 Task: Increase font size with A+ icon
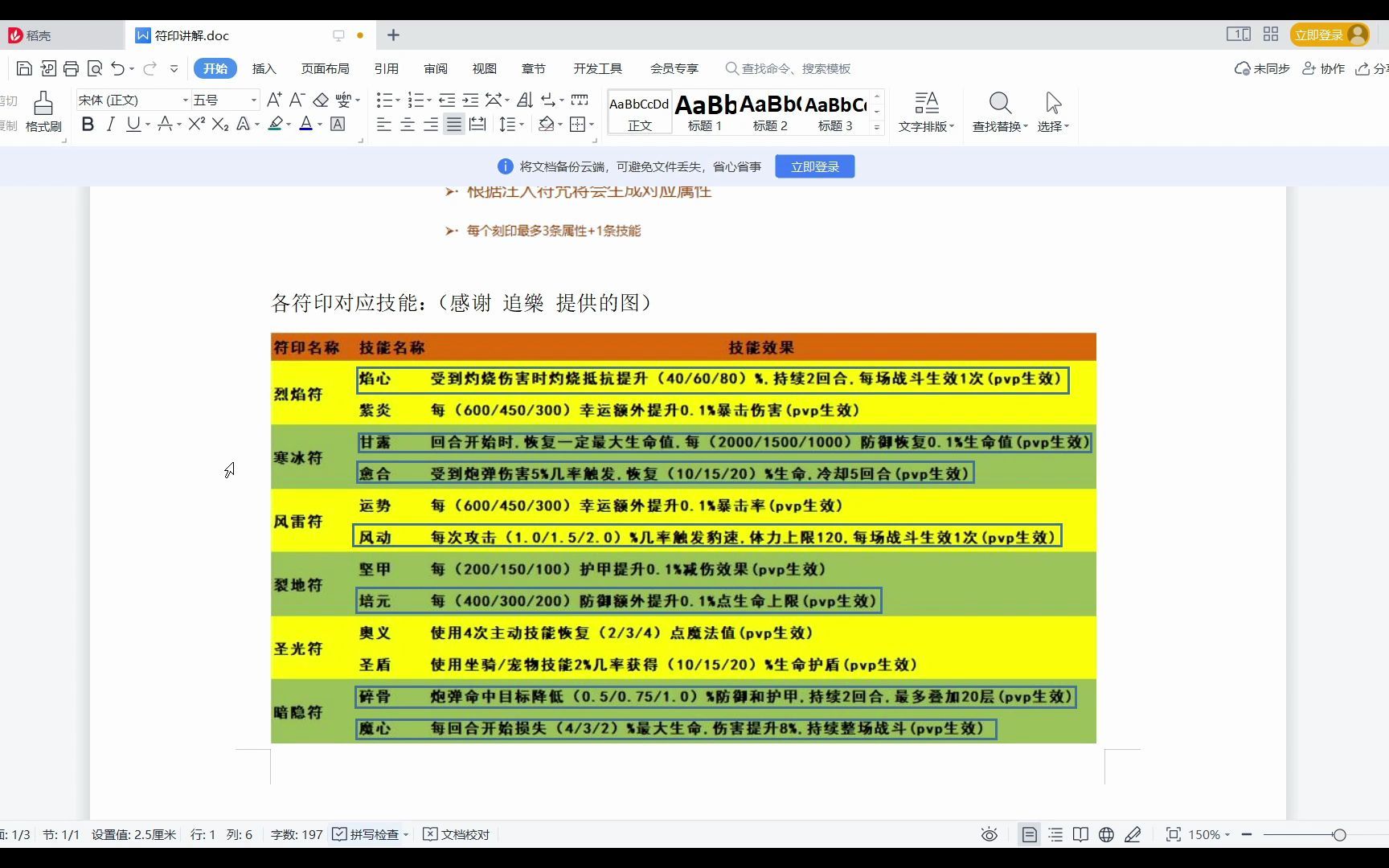(274, 100)
